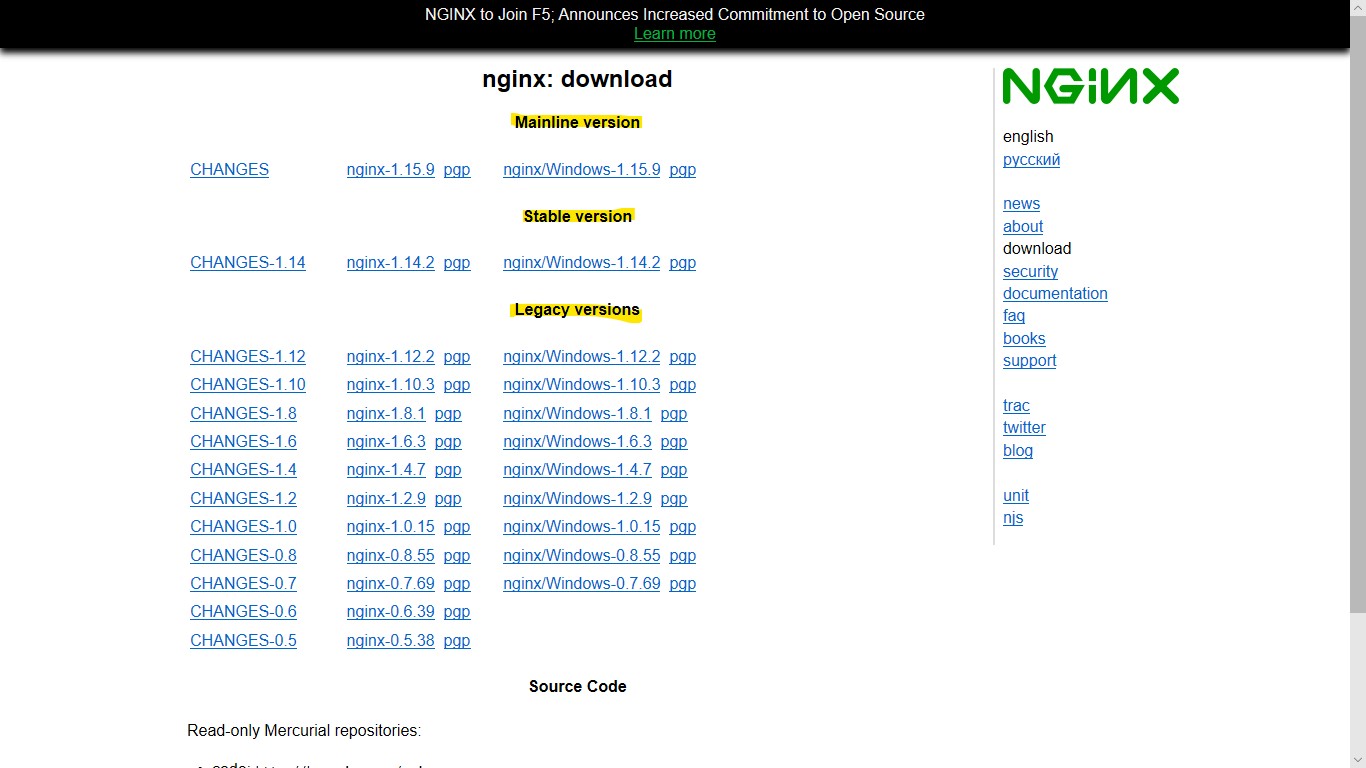The image size is (1366, 768).
Task: Download nginx-0.5.38
Action: tap(391, 641)
